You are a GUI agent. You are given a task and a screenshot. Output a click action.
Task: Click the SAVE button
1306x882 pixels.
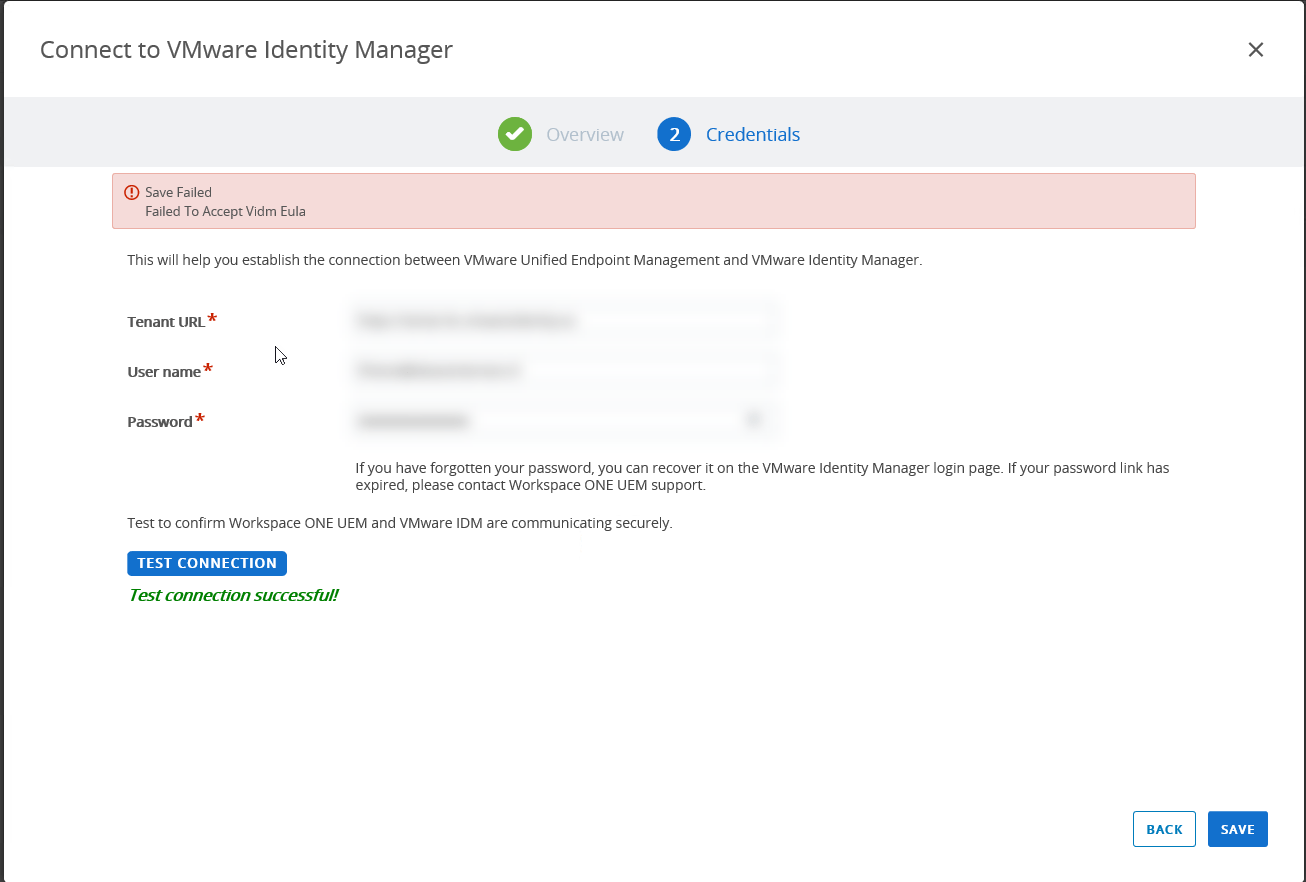click(x=1238, y=829)
